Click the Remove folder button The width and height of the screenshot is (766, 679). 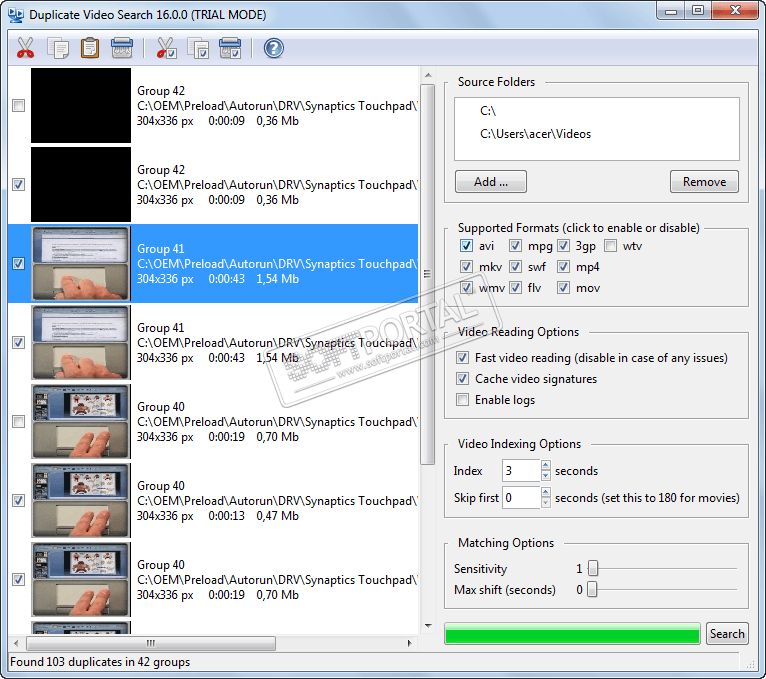point(704,182)
